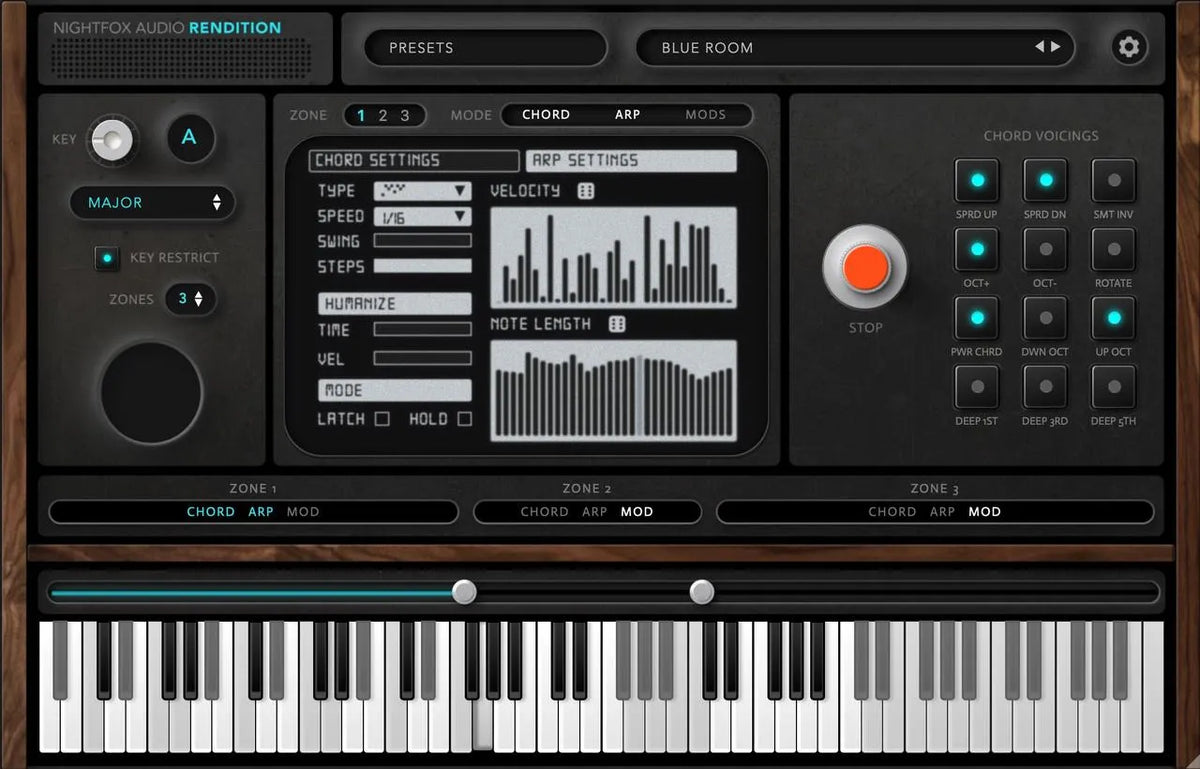Viewport: 1200px width, 769px height.
Task: Click the left keyboard zone slider handle
Action: (x=463, y=593)
